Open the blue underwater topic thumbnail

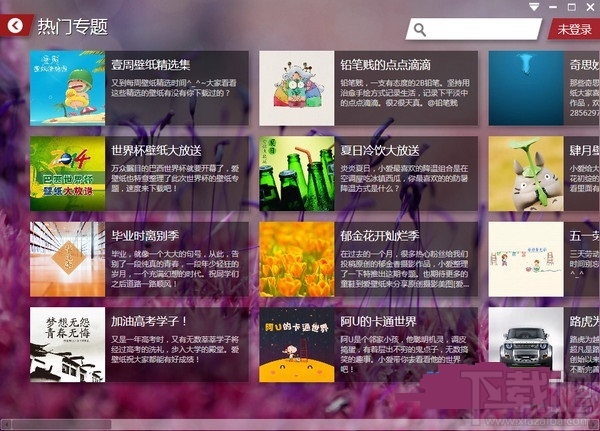[x=526, y=88]
